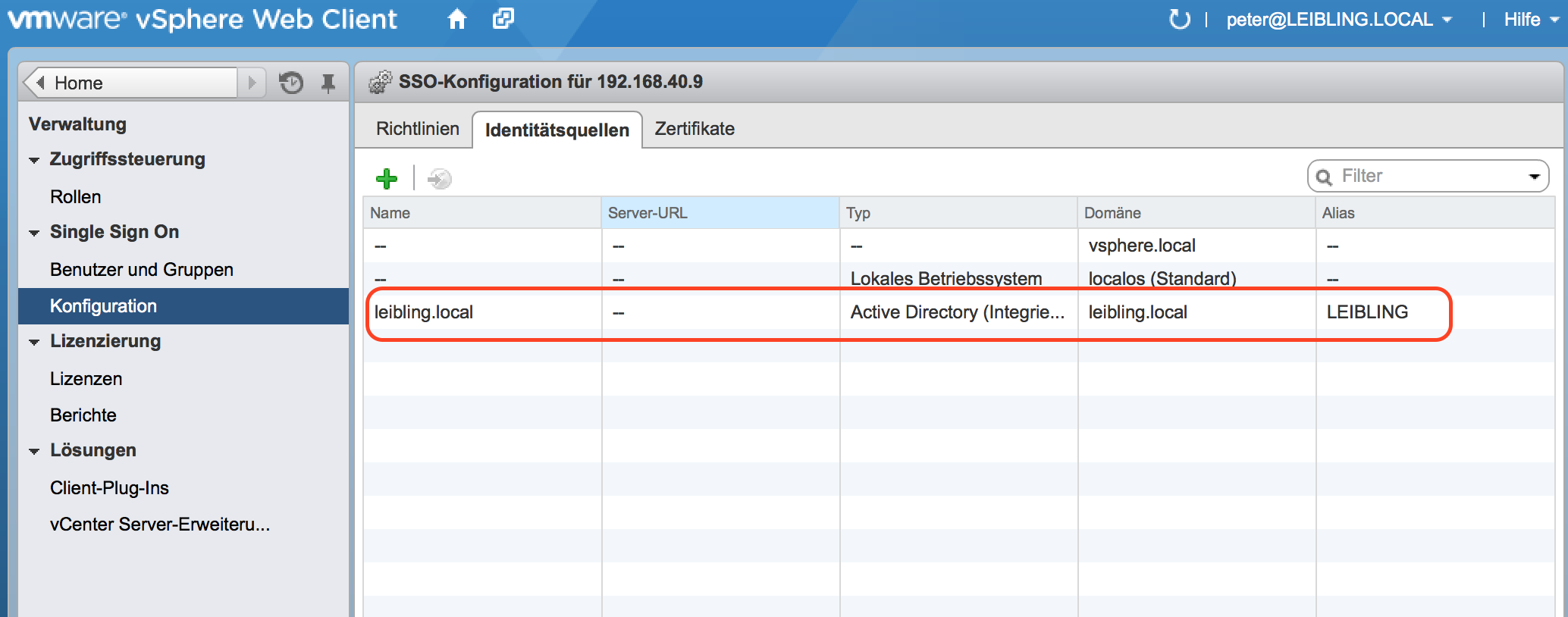Switch to the Richtlinien tab
The image size is (1568, 617).
tap(417, 129)
